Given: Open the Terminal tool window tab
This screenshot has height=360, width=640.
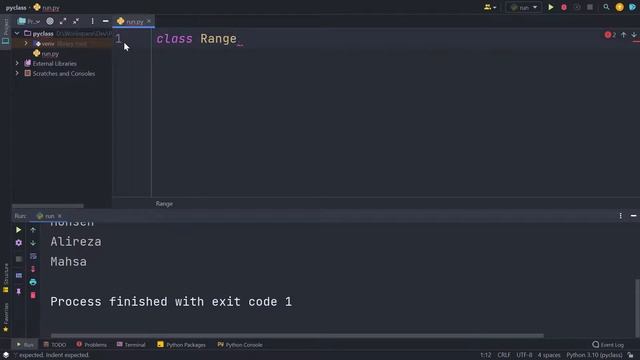Looking at the screenshot, I should coord(131,345).
